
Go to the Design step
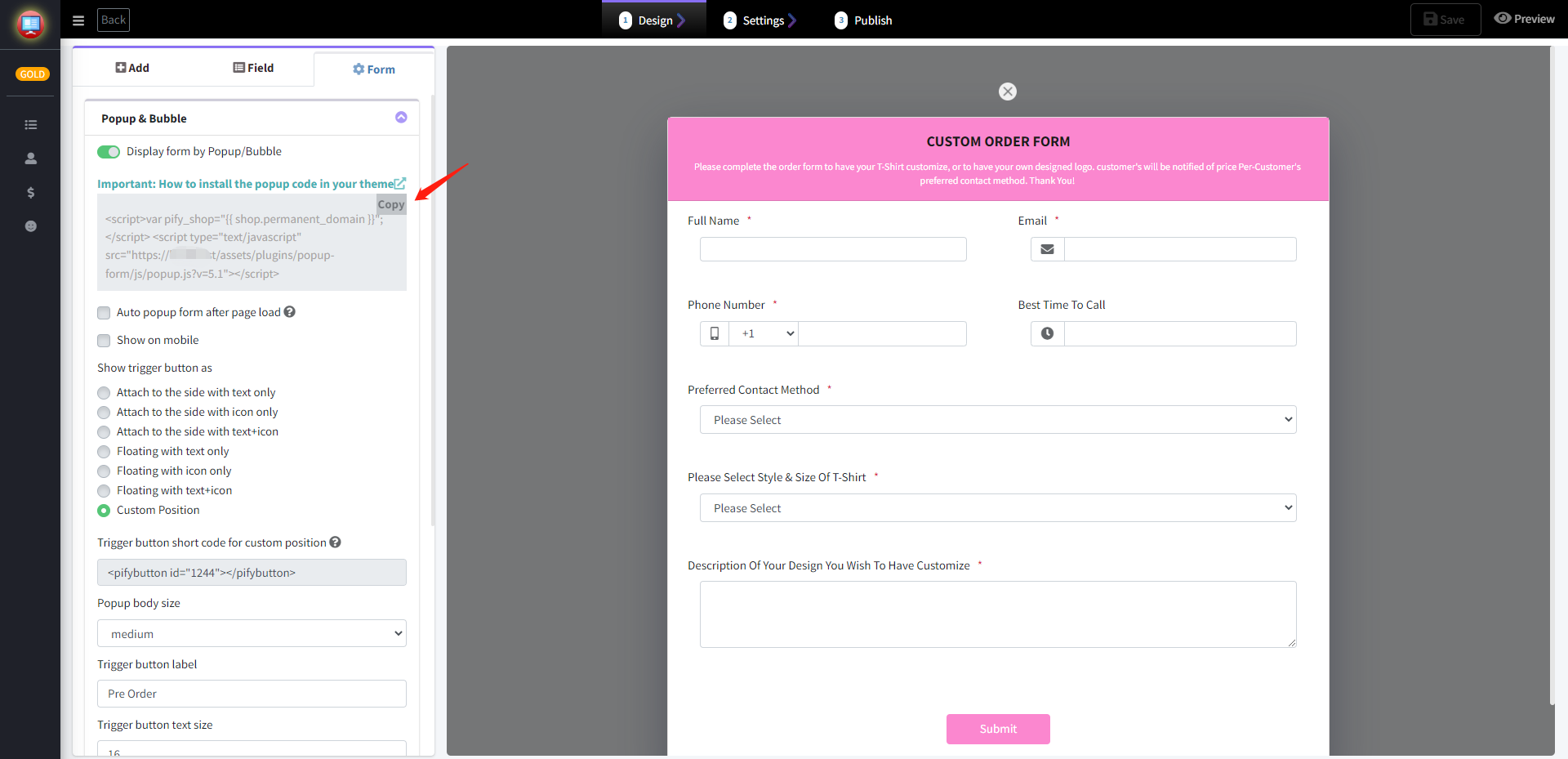click(653, 20)
